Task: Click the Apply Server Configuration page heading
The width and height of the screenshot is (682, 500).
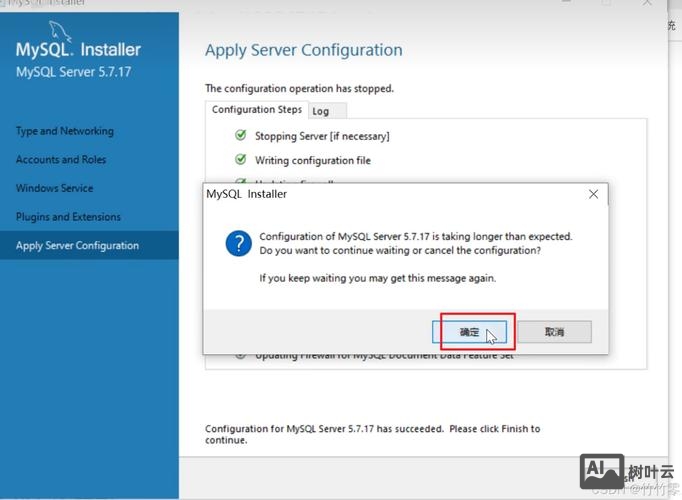Action: 304,51
